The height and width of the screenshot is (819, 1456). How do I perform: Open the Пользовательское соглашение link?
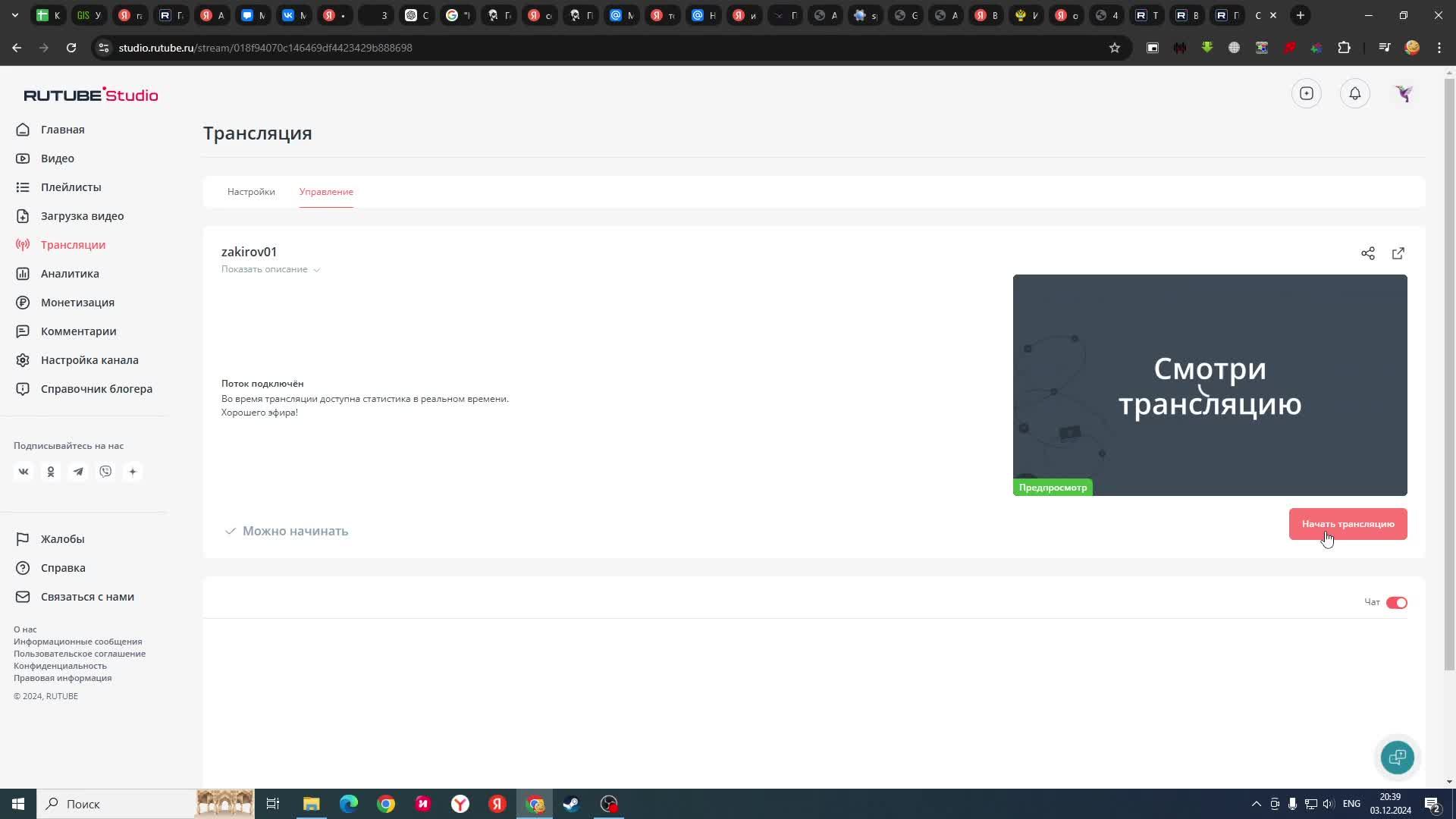[x=80, y=654]
